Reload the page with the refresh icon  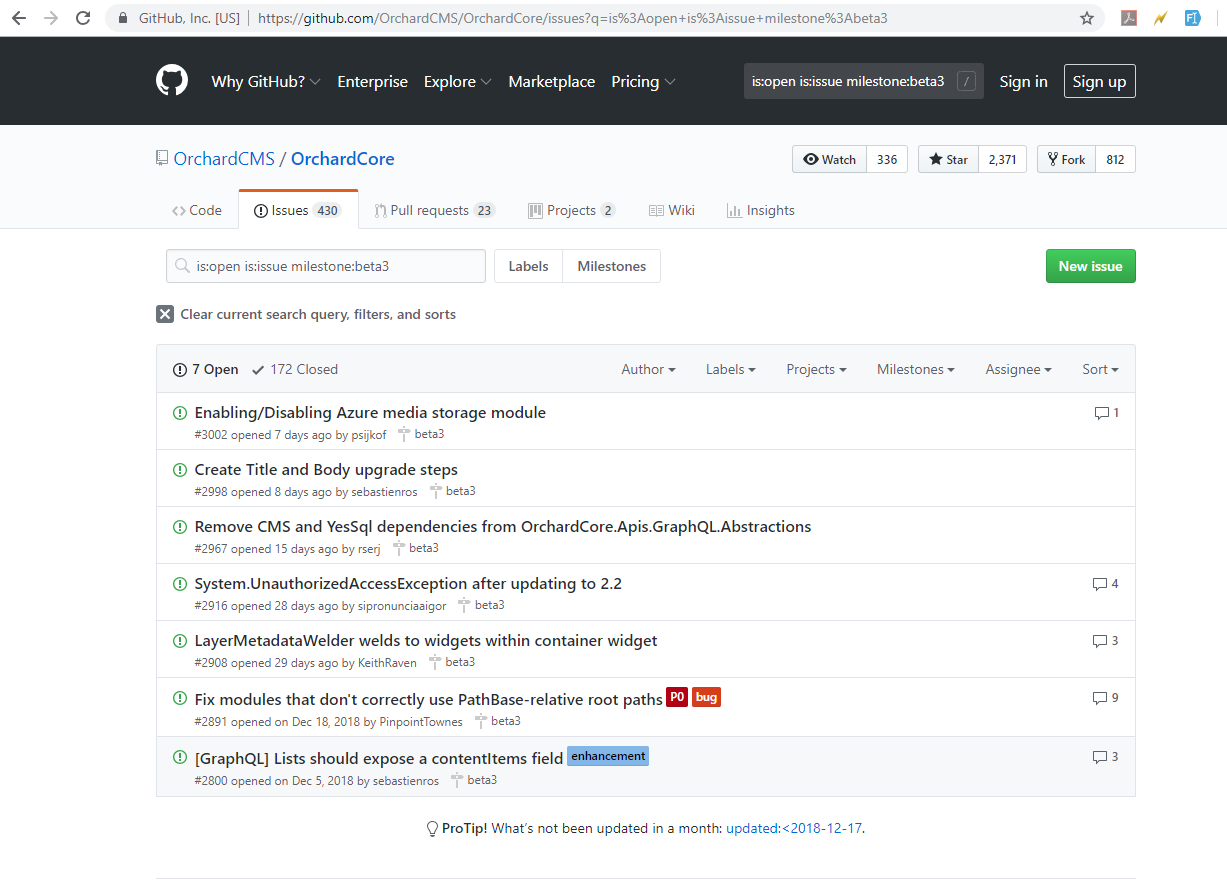83,18
